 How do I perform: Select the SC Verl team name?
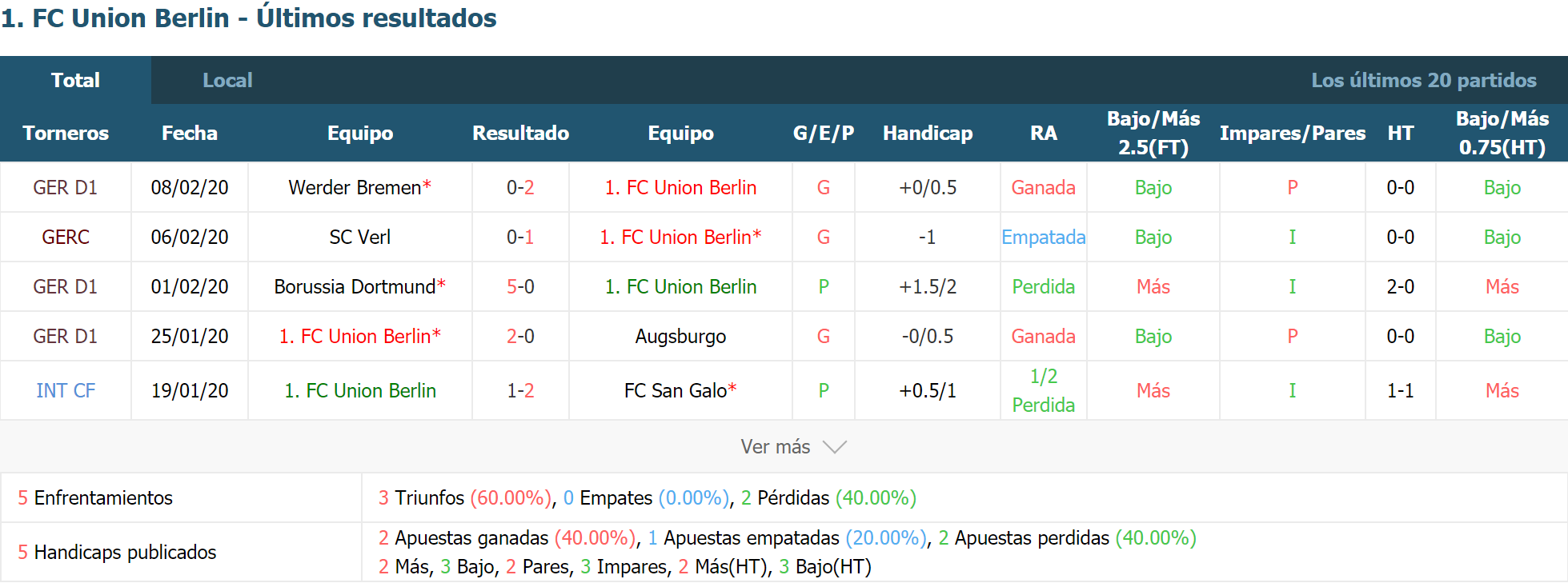pos(359,237)
